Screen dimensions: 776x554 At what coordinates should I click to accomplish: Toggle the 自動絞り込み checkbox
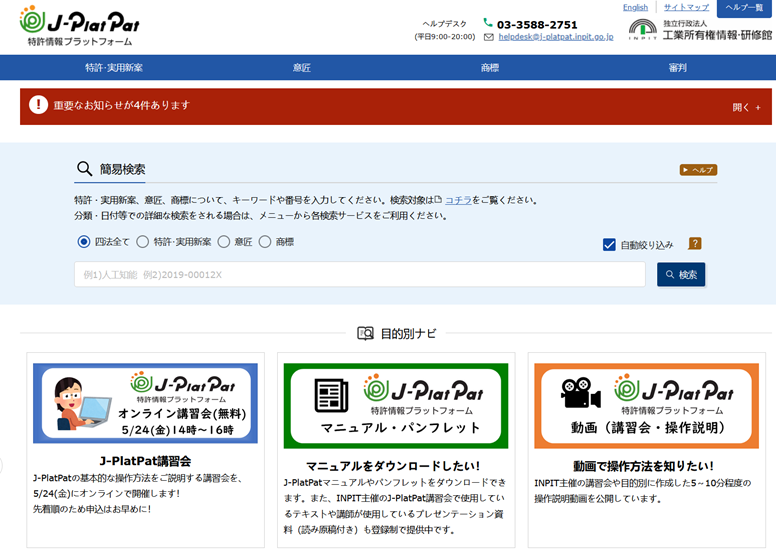tap(609, 245)
